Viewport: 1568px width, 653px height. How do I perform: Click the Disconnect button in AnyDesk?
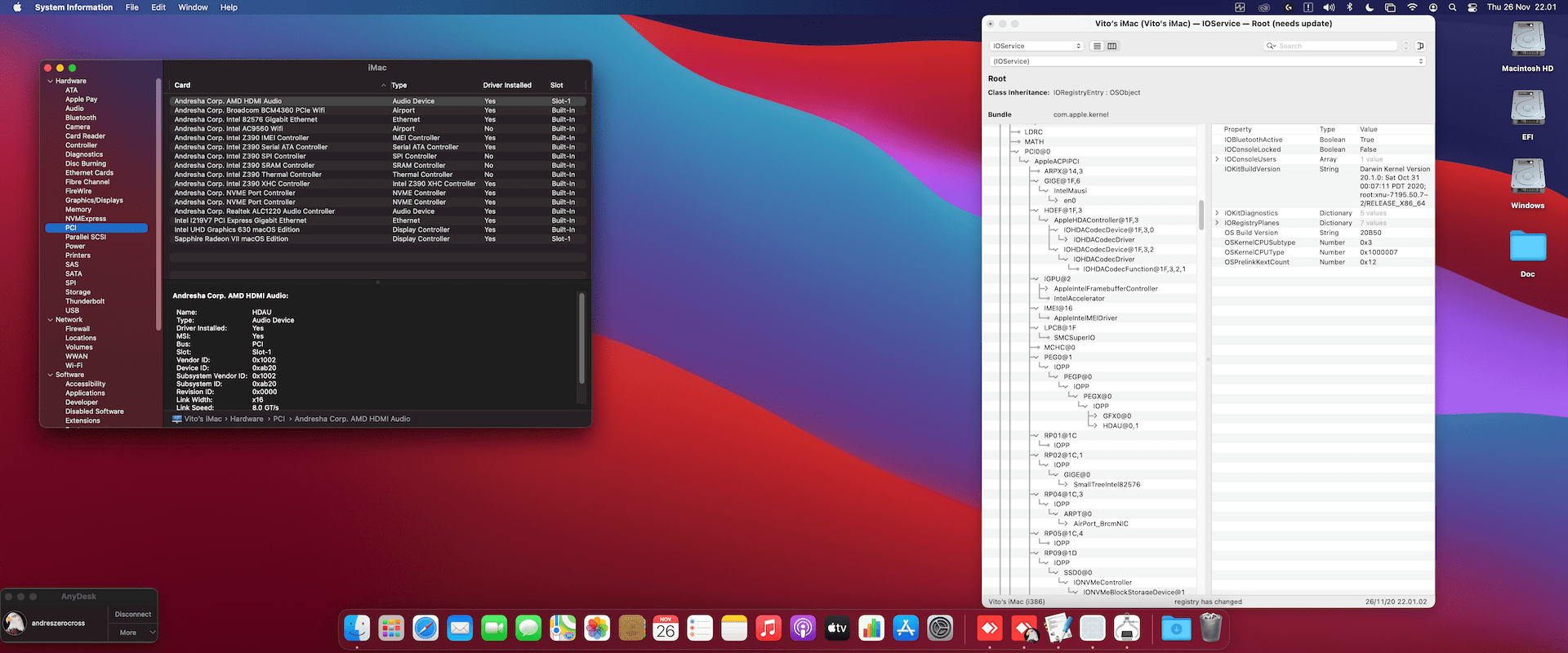point(133,614)
